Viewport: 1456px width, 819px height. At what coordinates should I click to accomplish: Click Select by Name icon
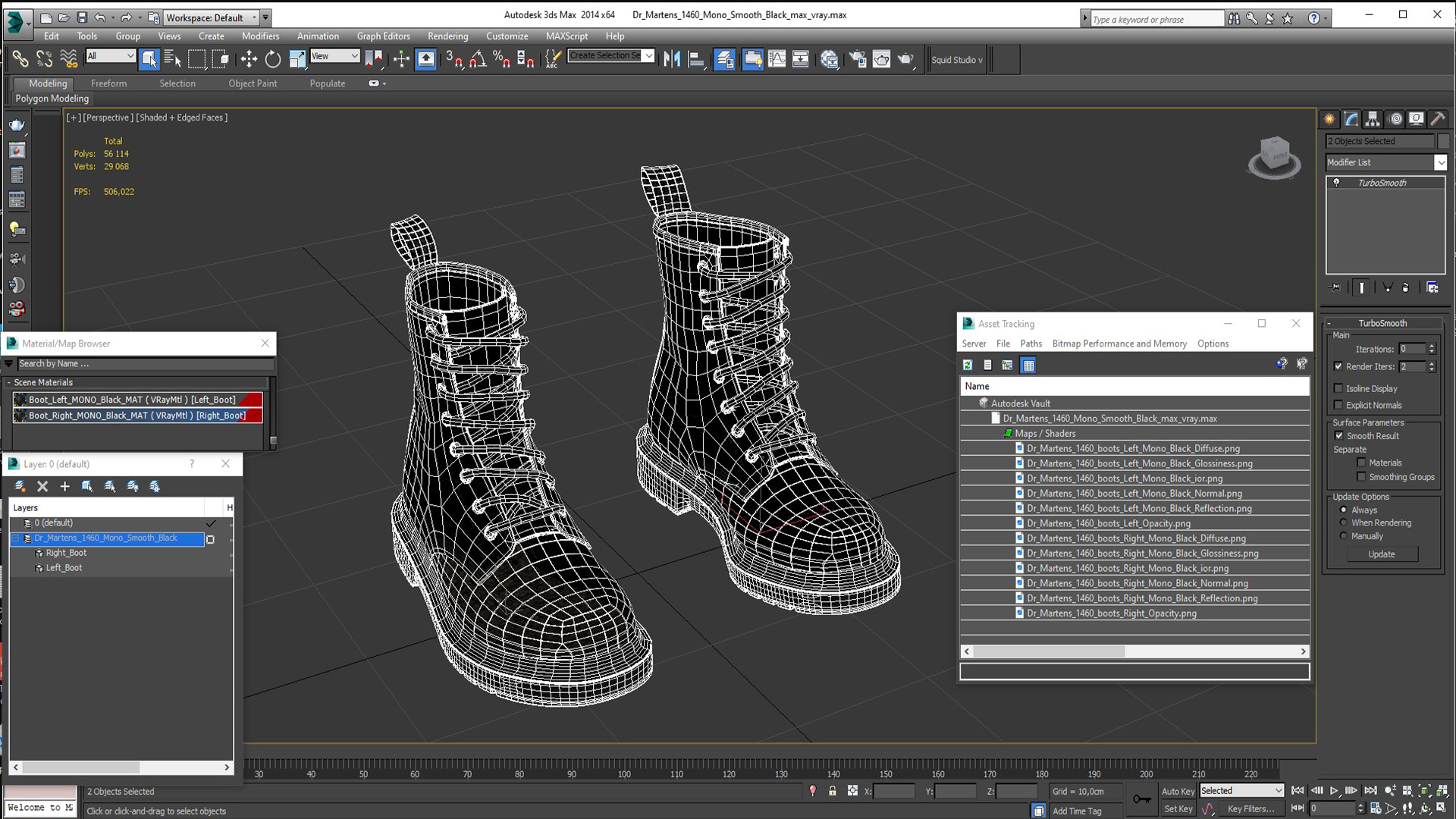point(173,59)
